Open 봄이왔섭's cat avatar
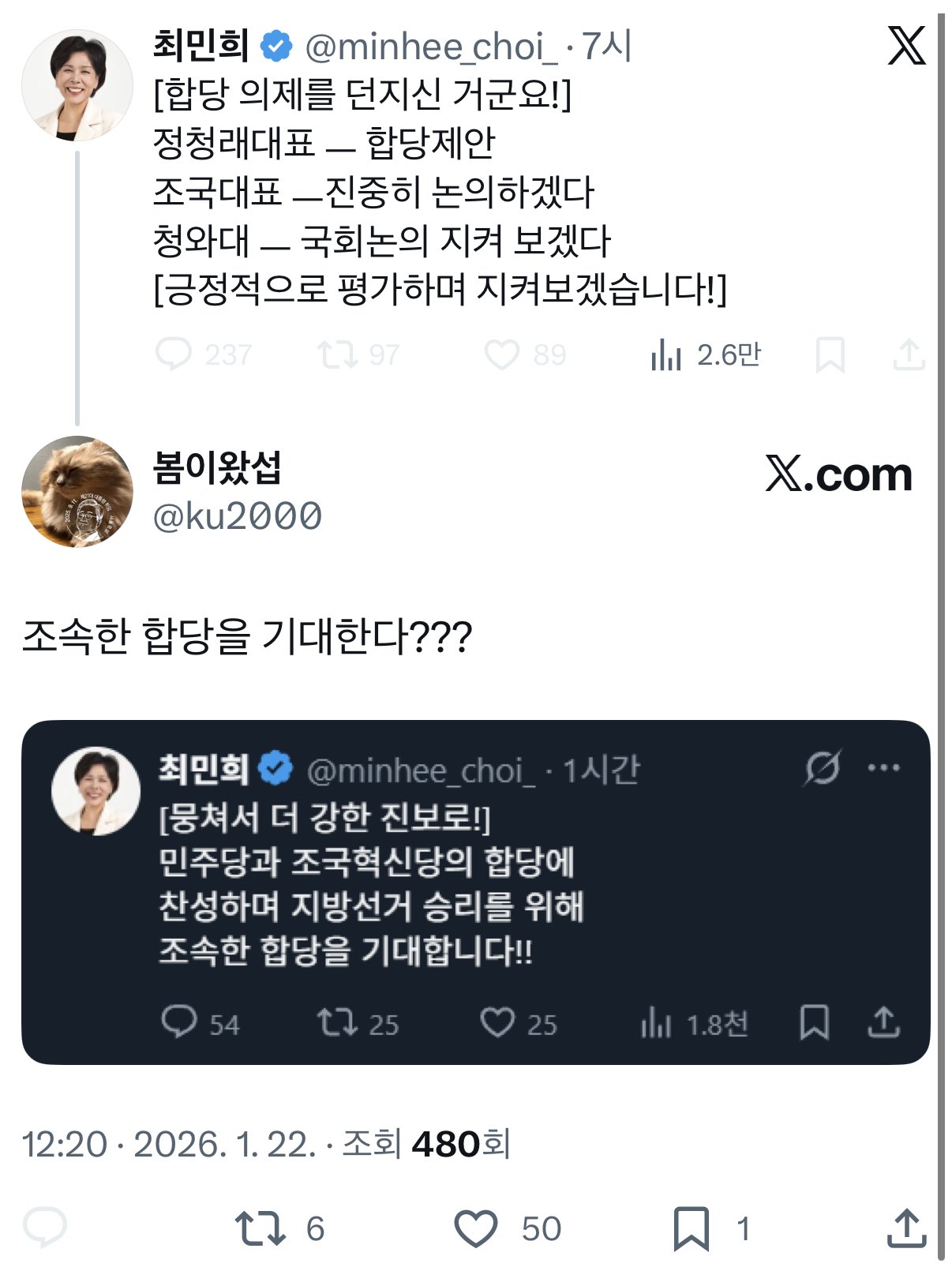This screenshot has height=1271, width=952. click(77, 491)
